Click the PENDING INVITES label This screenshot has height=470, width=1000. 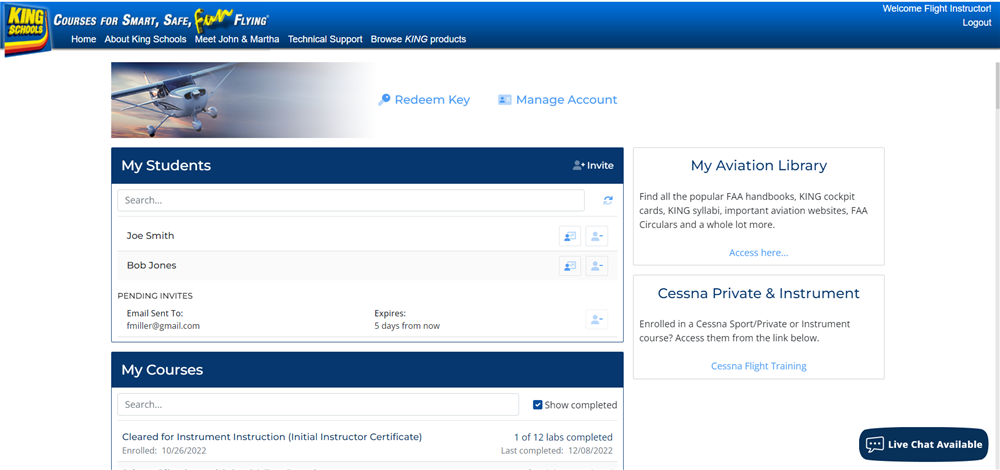click(x=155, y=296)
